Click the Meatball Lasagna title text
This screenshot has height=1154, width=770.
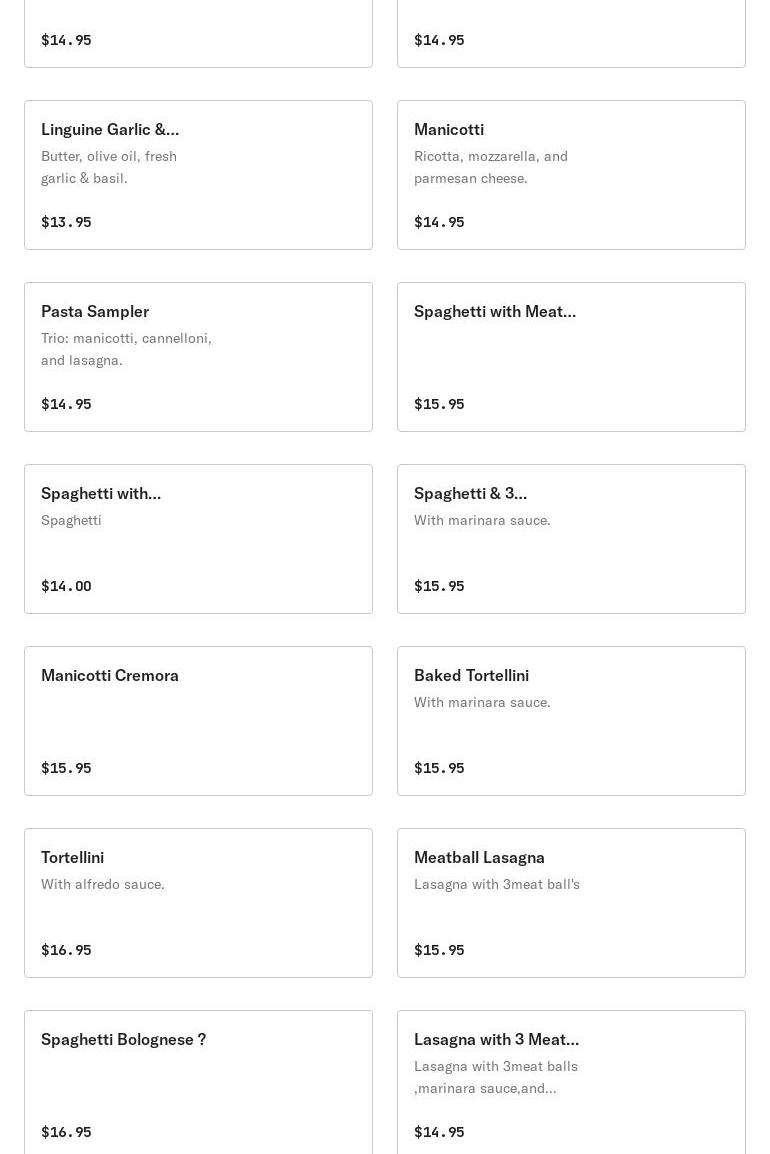(479, 857)
